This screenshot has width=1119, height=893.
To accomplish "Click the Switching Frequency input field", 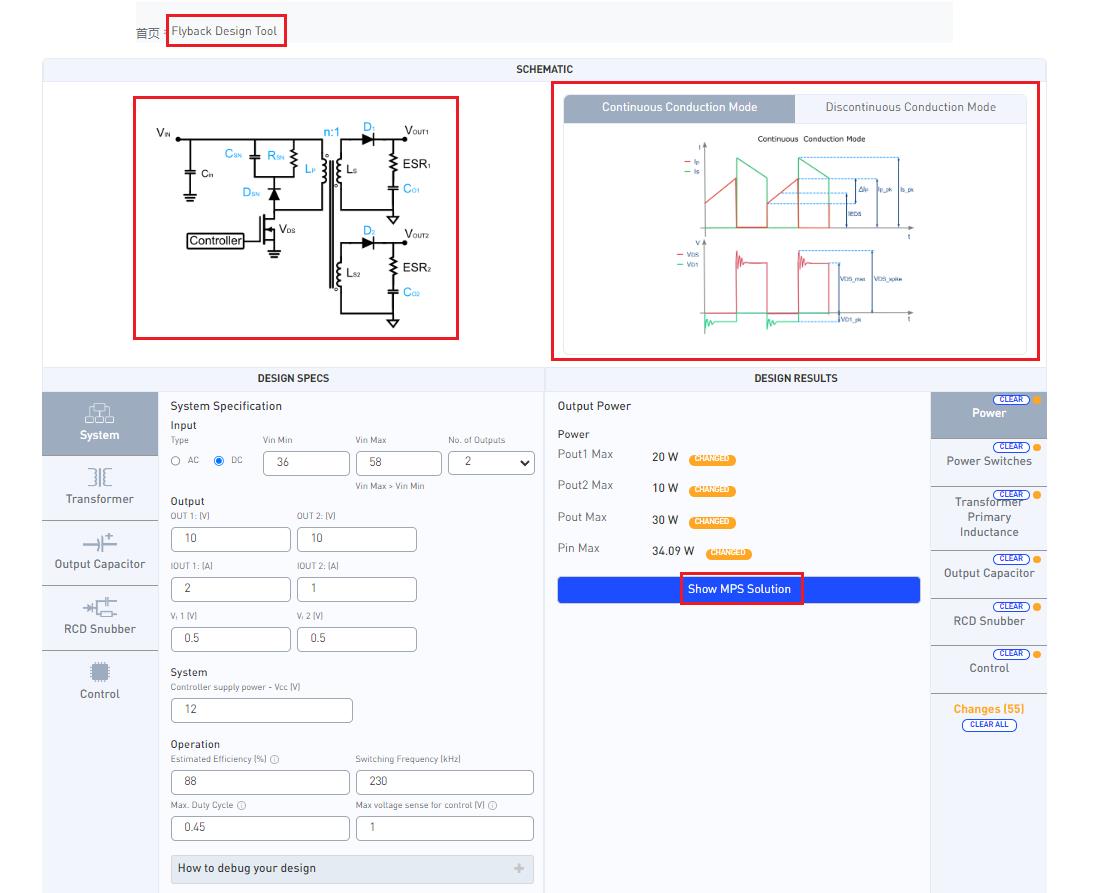I will pos(445,782).
